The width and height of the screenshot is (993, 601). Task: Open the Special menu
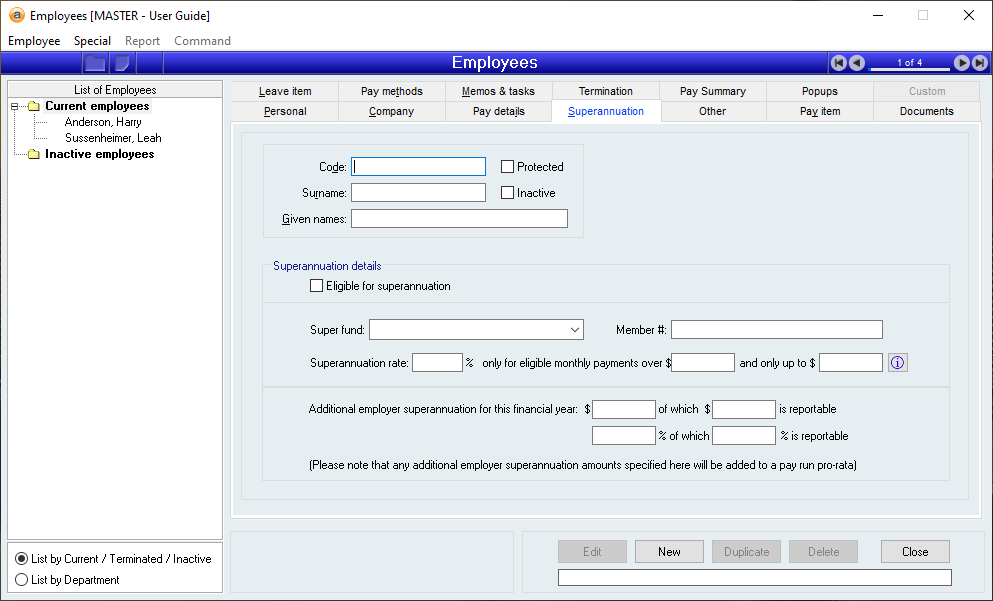pos(92,41)
